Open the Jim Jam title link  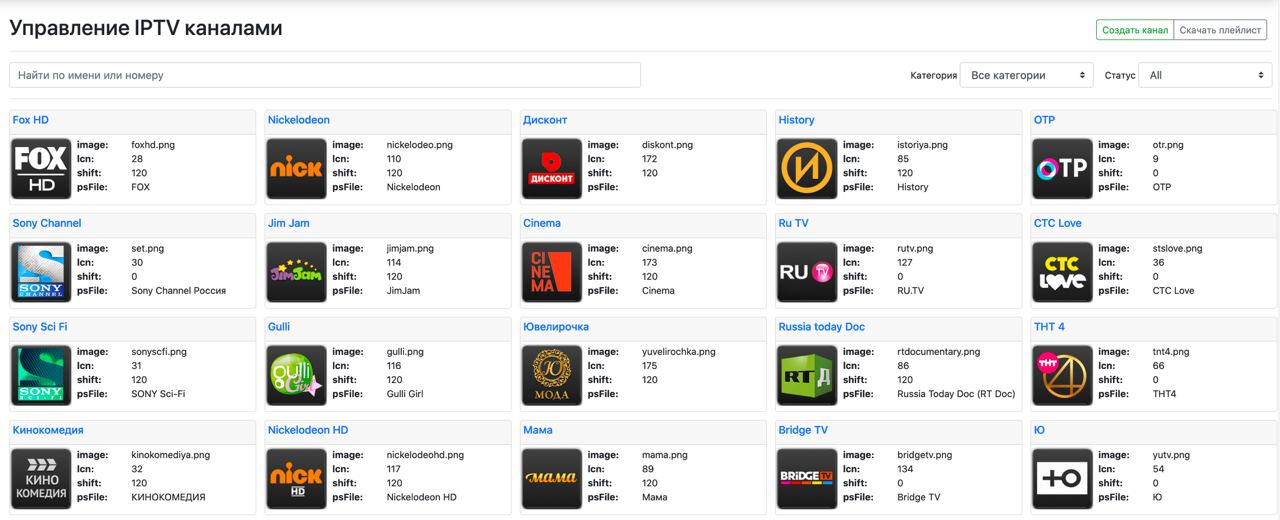click(289, 223)
